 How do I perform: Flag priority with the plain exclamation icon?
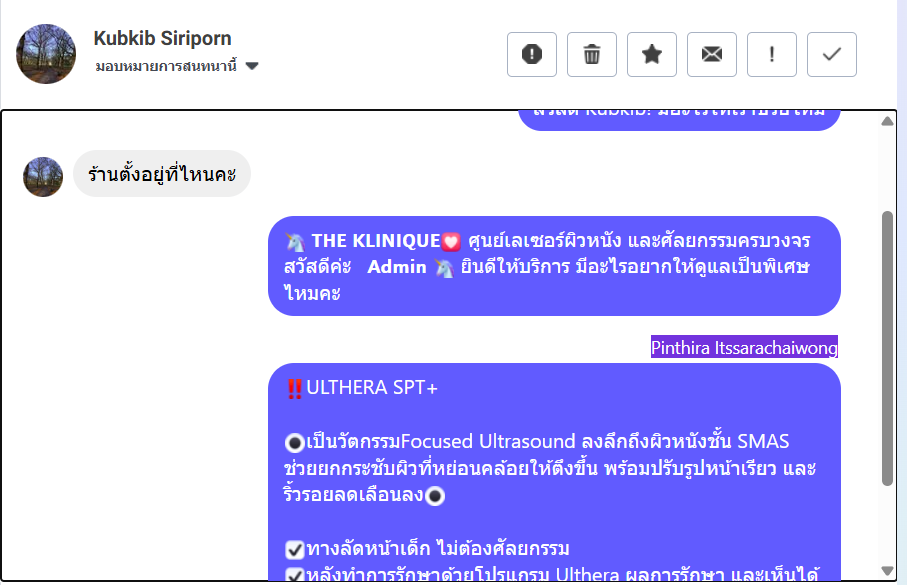[772, 55]
